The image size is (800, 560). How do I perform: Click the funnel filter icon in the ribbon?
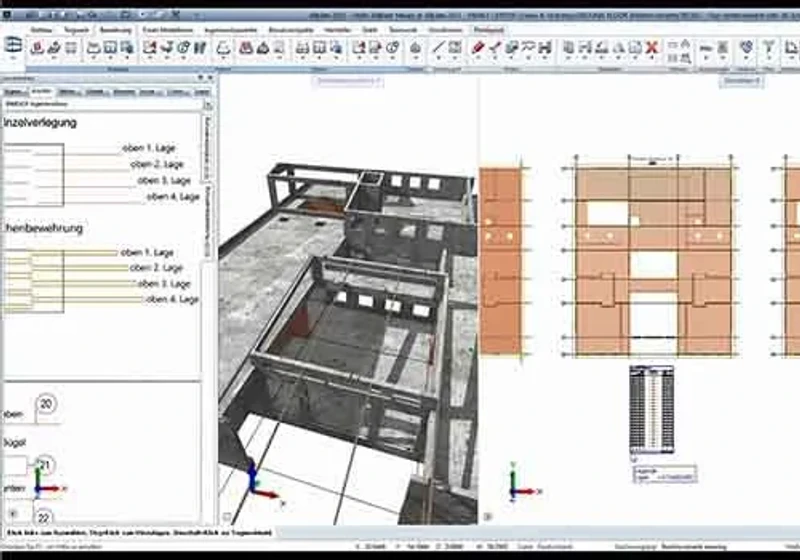pyautogui.click(x=768, y=47)
